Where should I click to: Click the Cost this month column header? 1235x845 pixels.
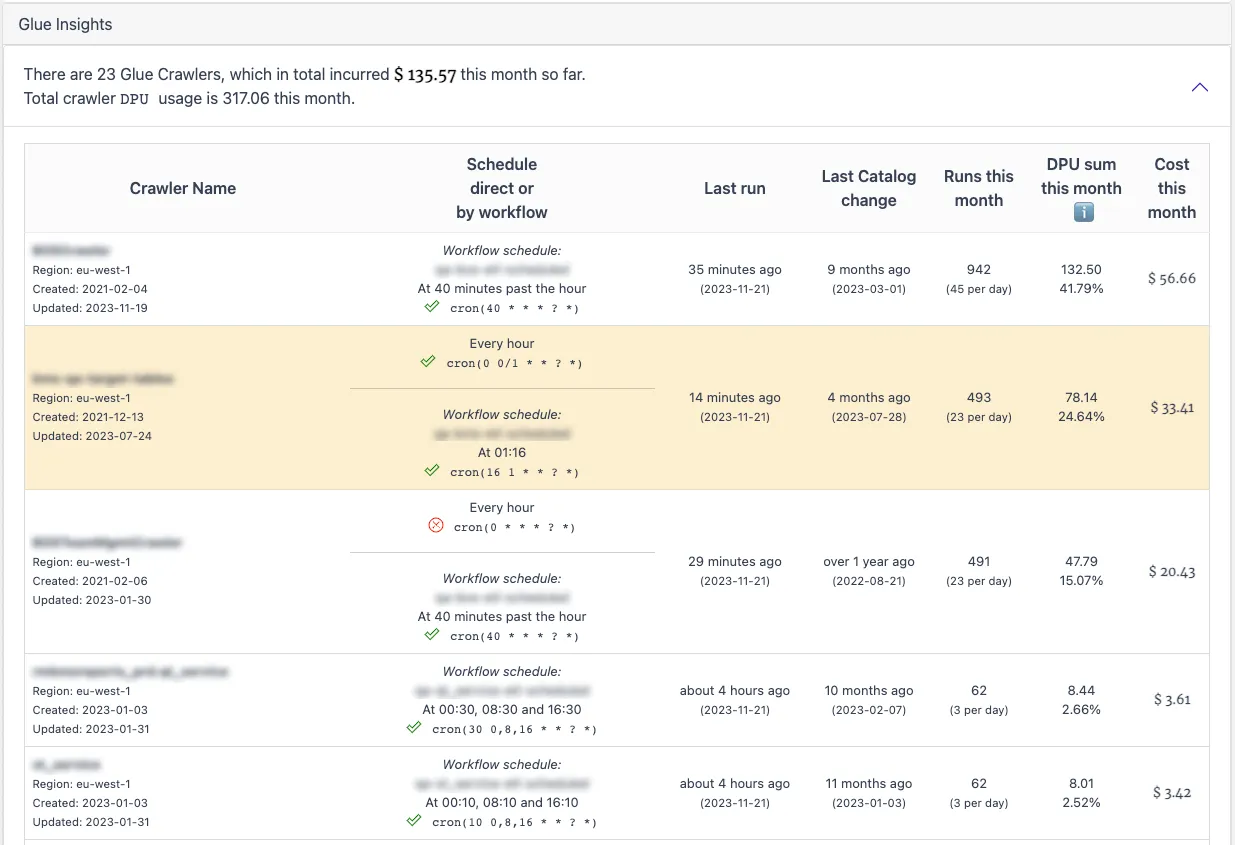[1172, 188]
